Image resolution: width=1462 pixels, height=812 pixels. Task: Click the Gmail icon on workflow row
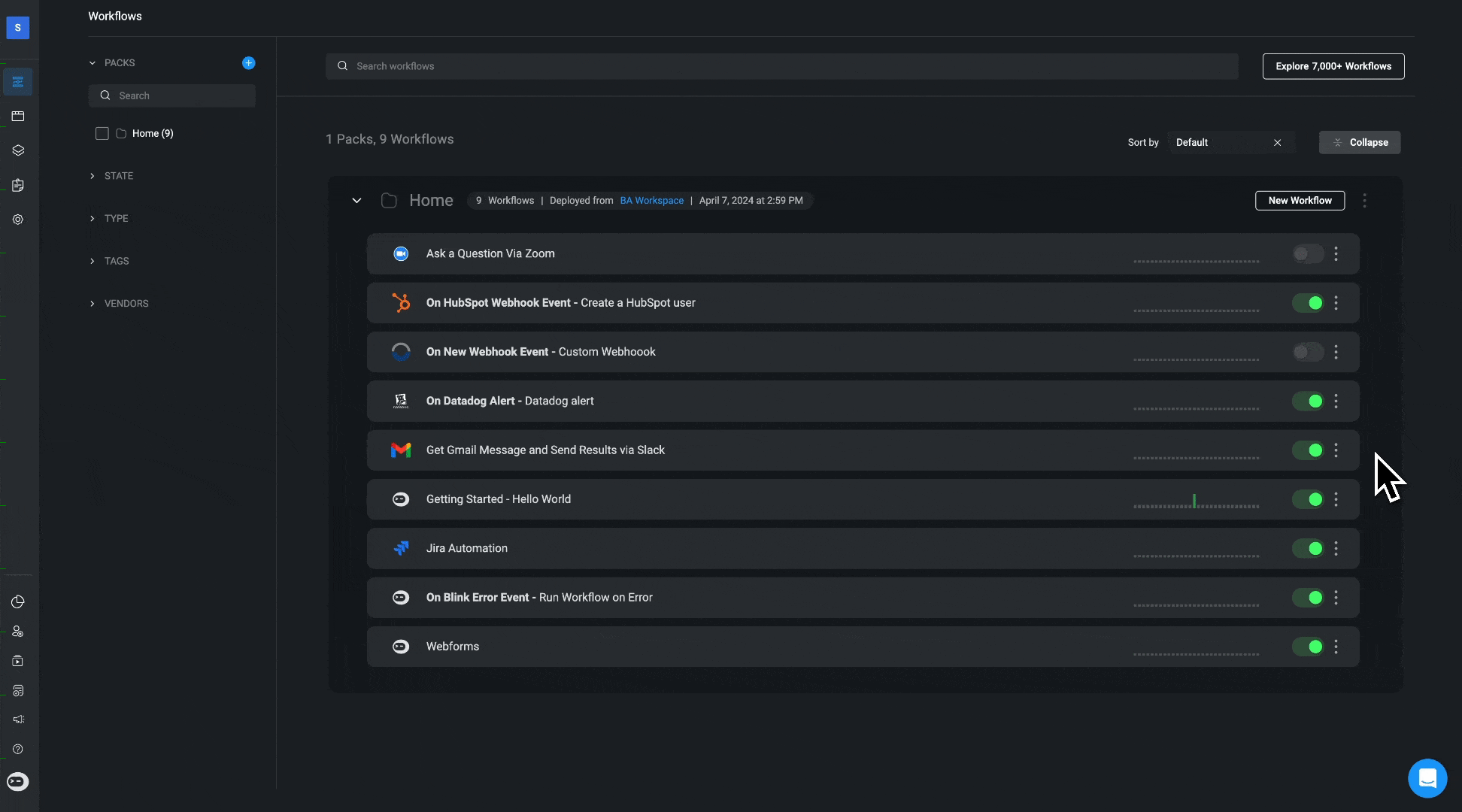[x=401, y=450]
